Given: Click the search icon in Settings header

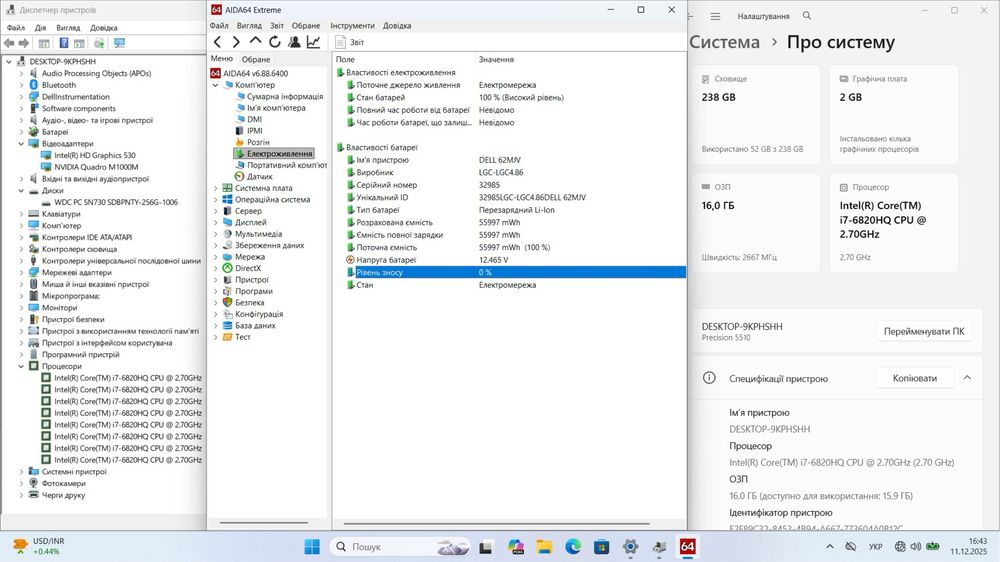Looking at the screenshot, I should tap(807, 15).
